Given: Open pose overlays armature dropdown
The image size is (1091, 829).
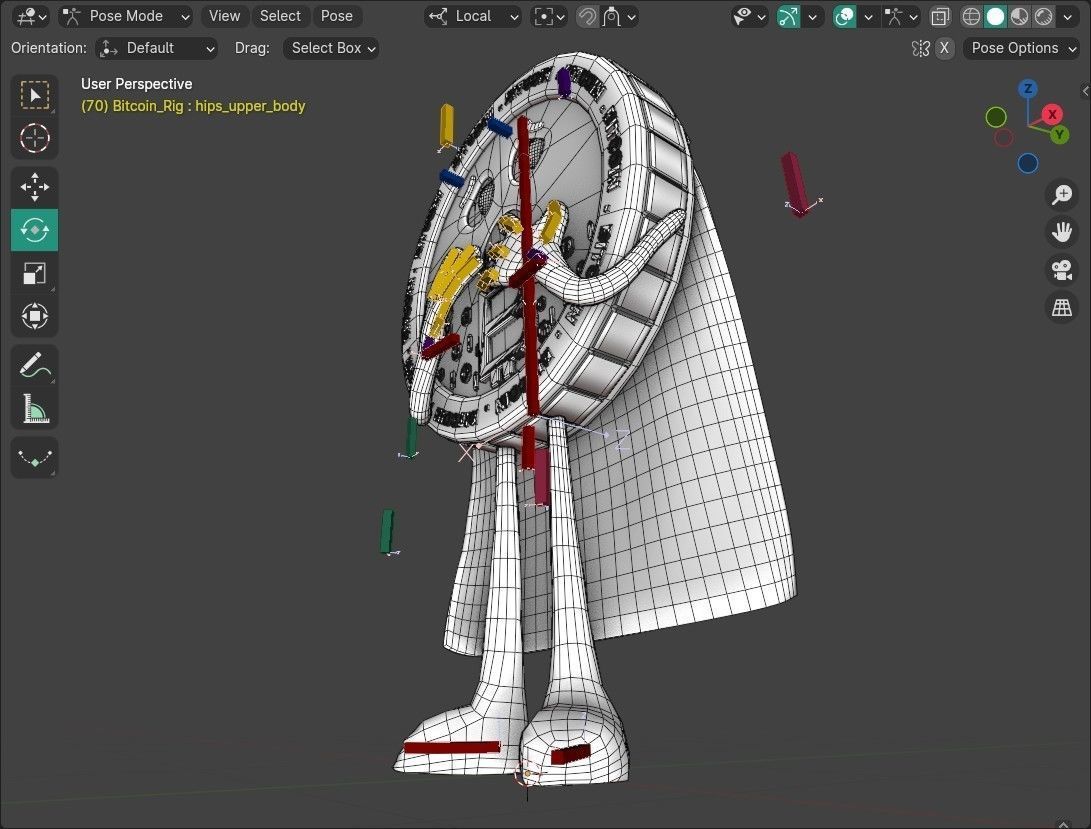Looking at the screenshot, I should click(x=901, y=16).
